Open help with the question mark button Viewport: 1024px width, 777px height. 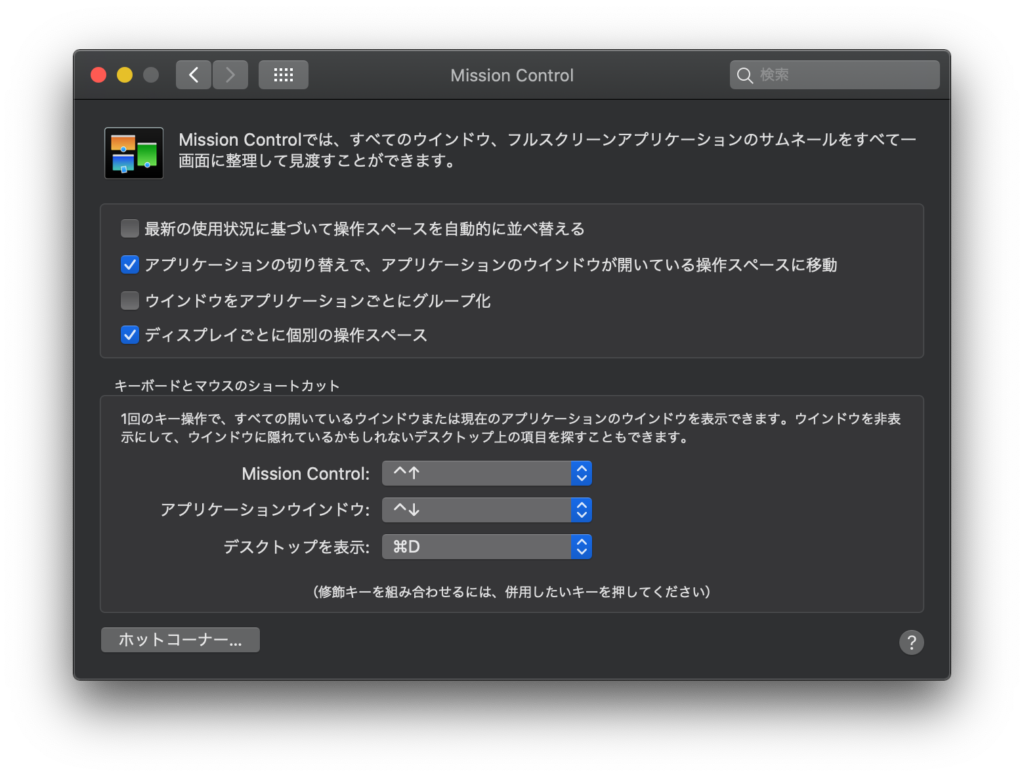(x=911, y=642)
